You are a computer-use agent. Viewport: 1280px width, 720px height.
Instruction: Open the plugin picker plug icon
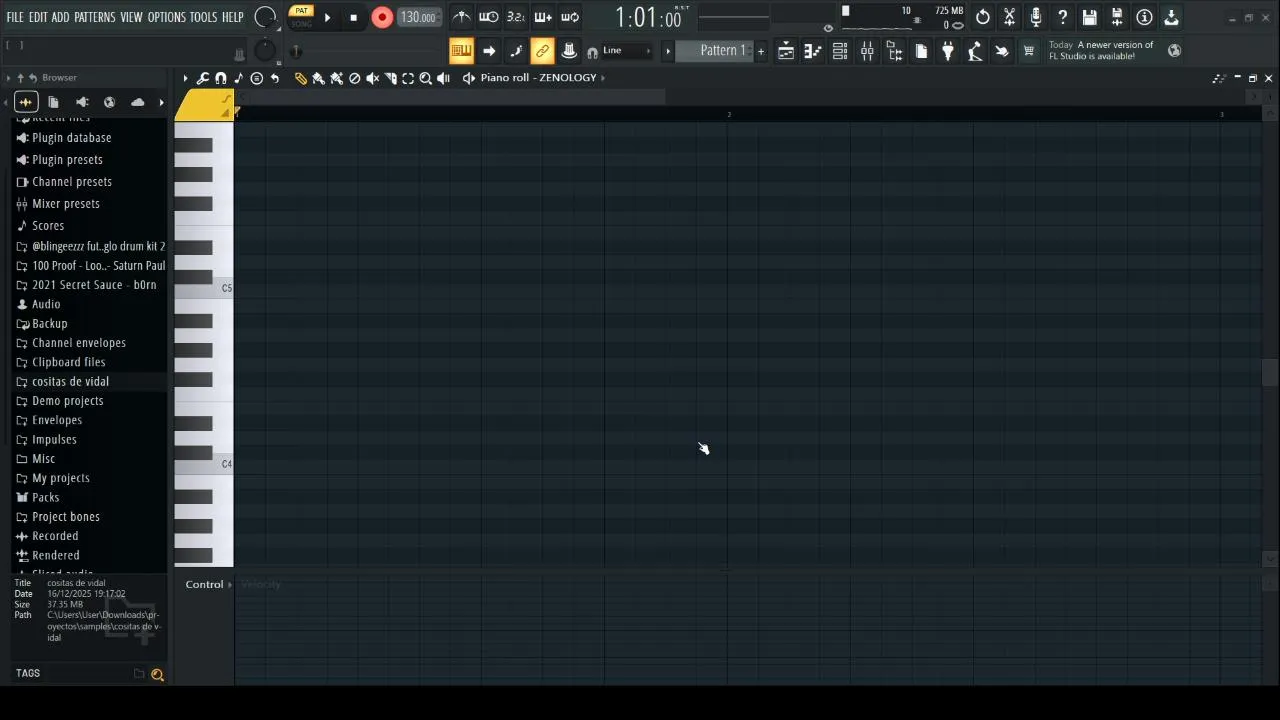948,51
